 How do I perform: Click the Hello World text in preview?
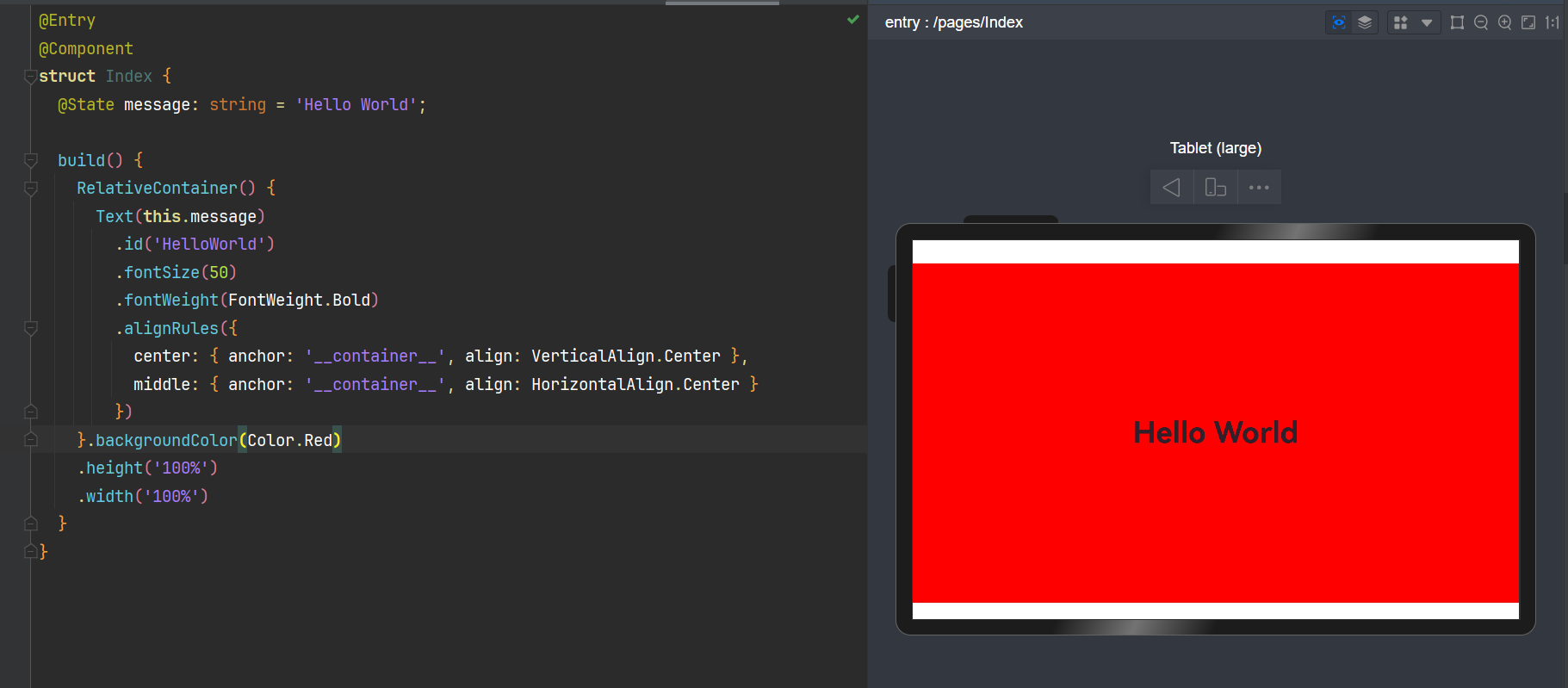[x=1215, y=432]
